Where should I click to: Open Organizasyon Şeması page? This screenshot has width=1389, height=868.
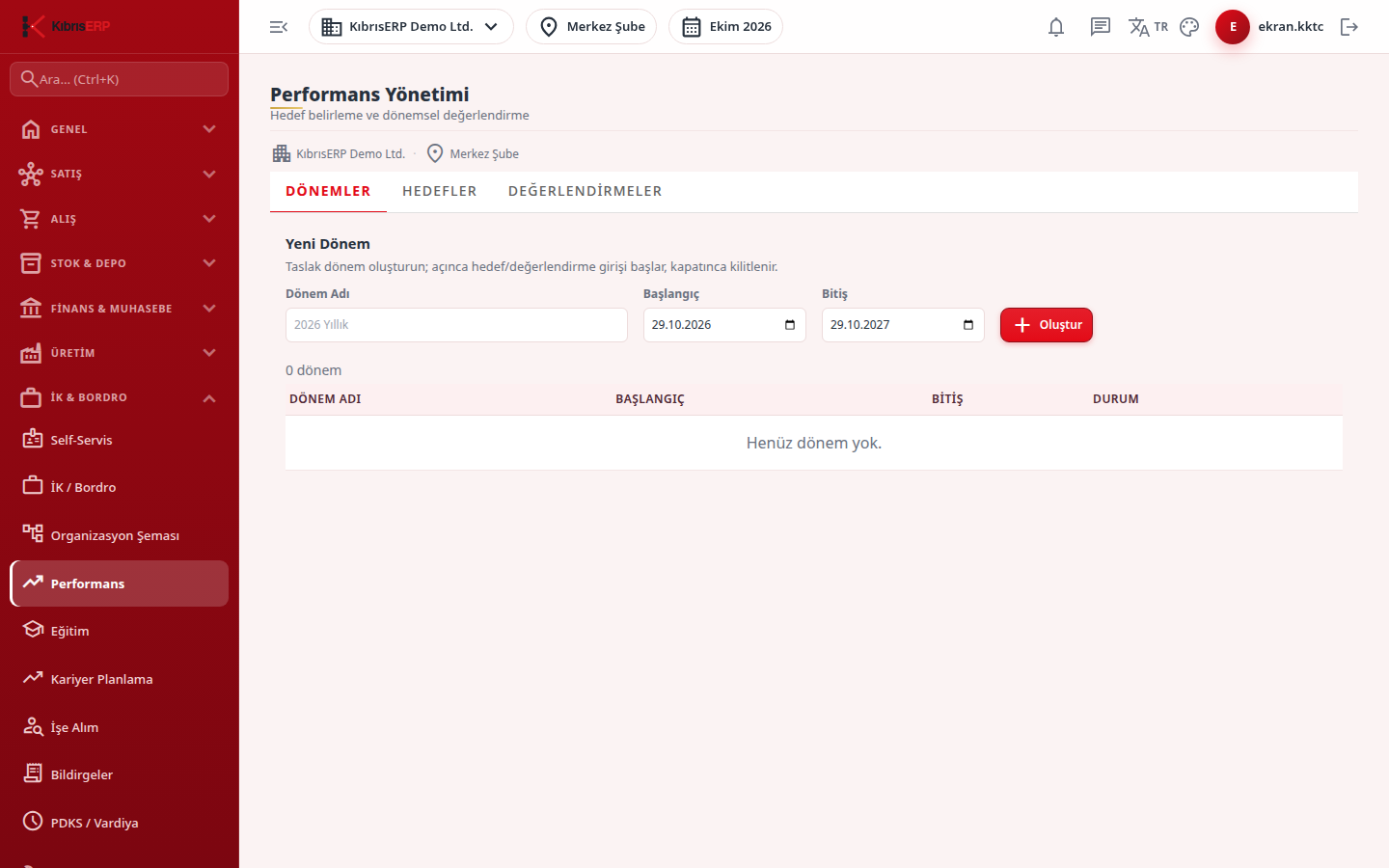pyautogui.click(x=120, y=535)
